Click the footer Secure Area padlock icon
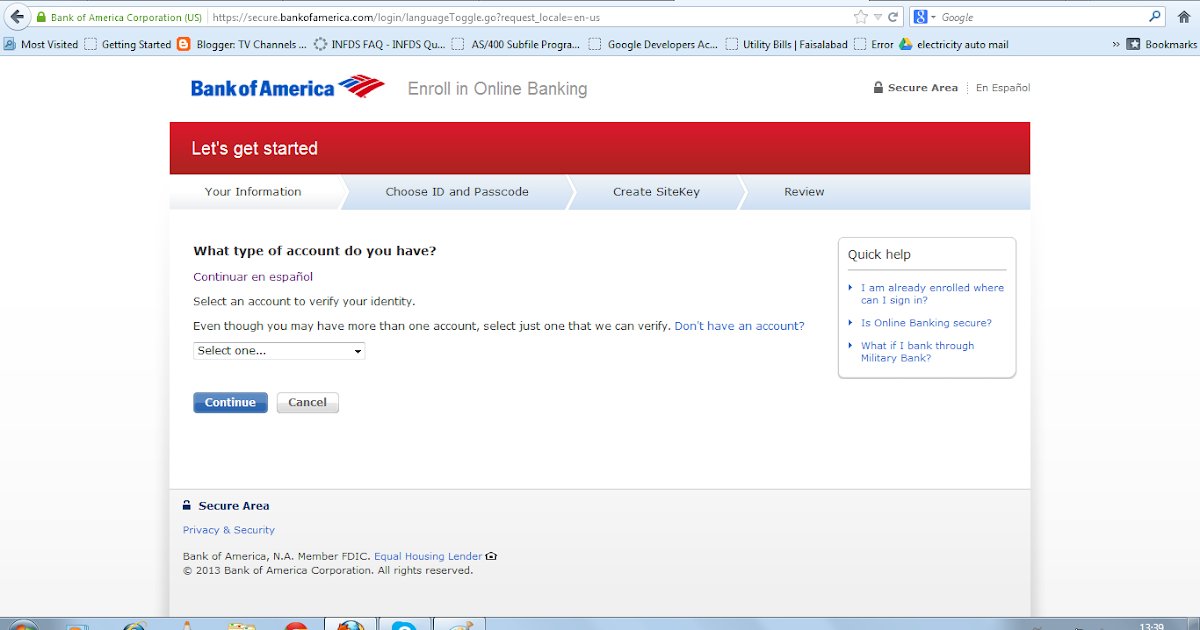 click(187, 506)
